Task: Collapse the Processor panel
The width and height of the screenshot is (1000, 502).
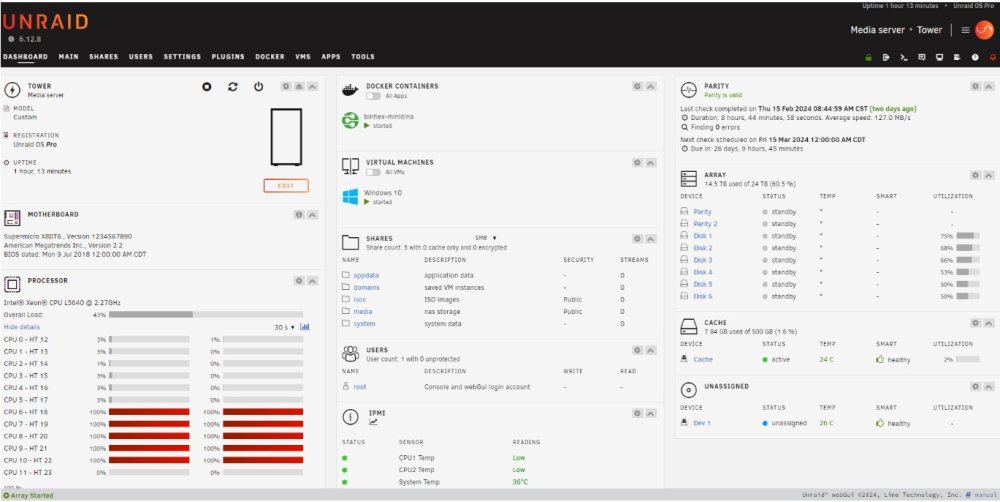Action: point(312,281)
